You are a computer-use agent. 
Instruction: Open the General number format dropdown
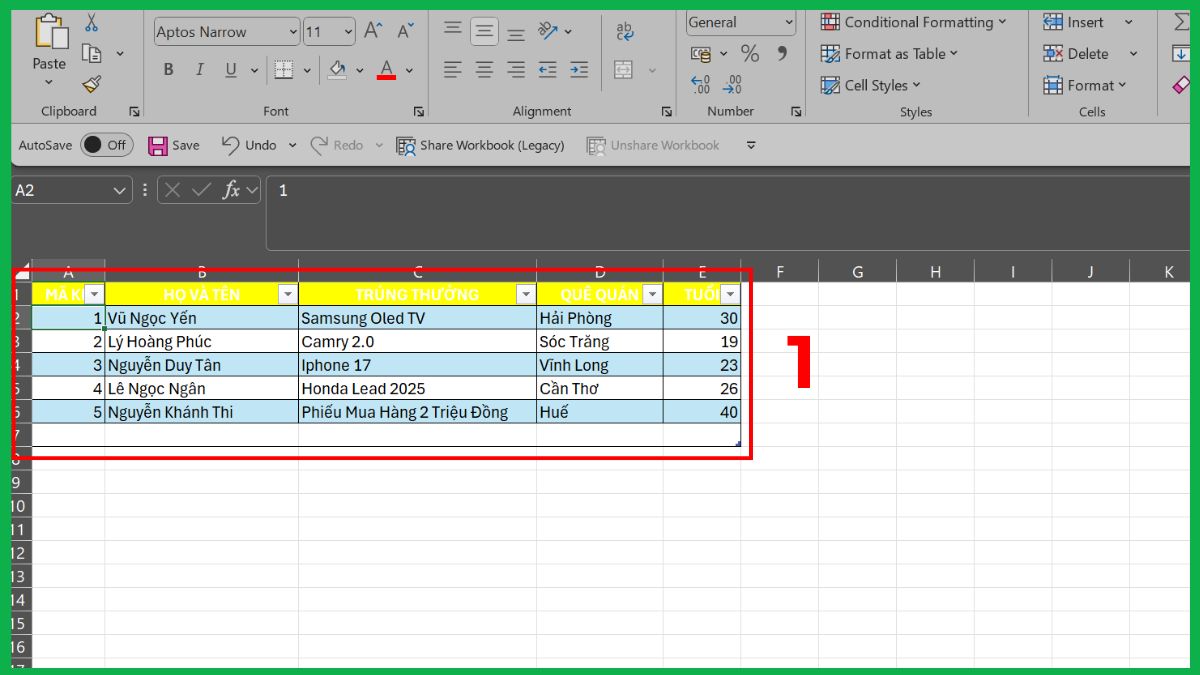pos(739,21)
